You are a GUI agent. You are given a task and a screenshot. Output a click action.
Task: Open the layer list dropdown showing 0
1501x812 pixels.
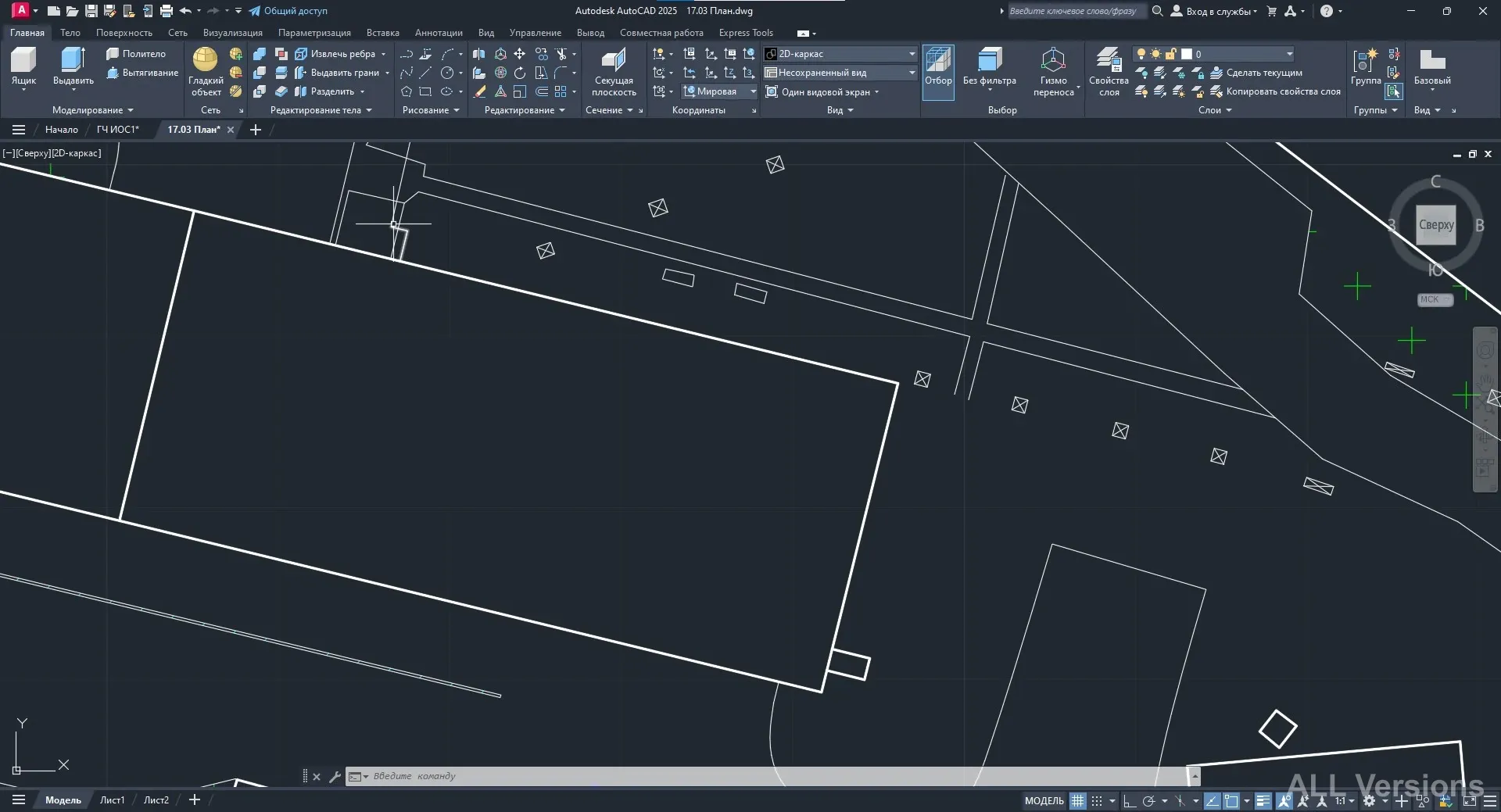point(1213,54)
